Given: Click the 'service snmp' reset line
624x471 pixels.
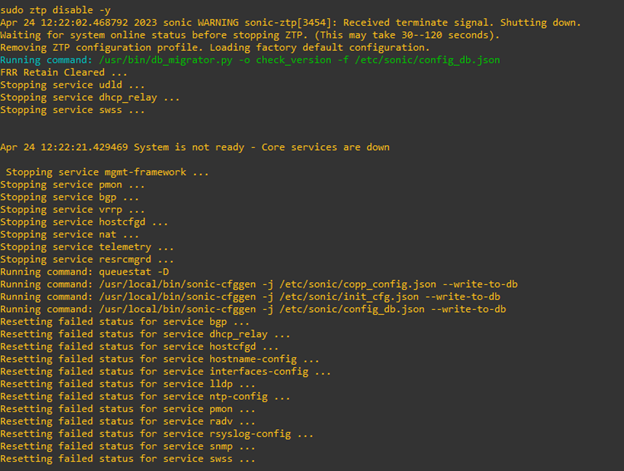Looking at the screenshot, I should (x=127, y=446).
